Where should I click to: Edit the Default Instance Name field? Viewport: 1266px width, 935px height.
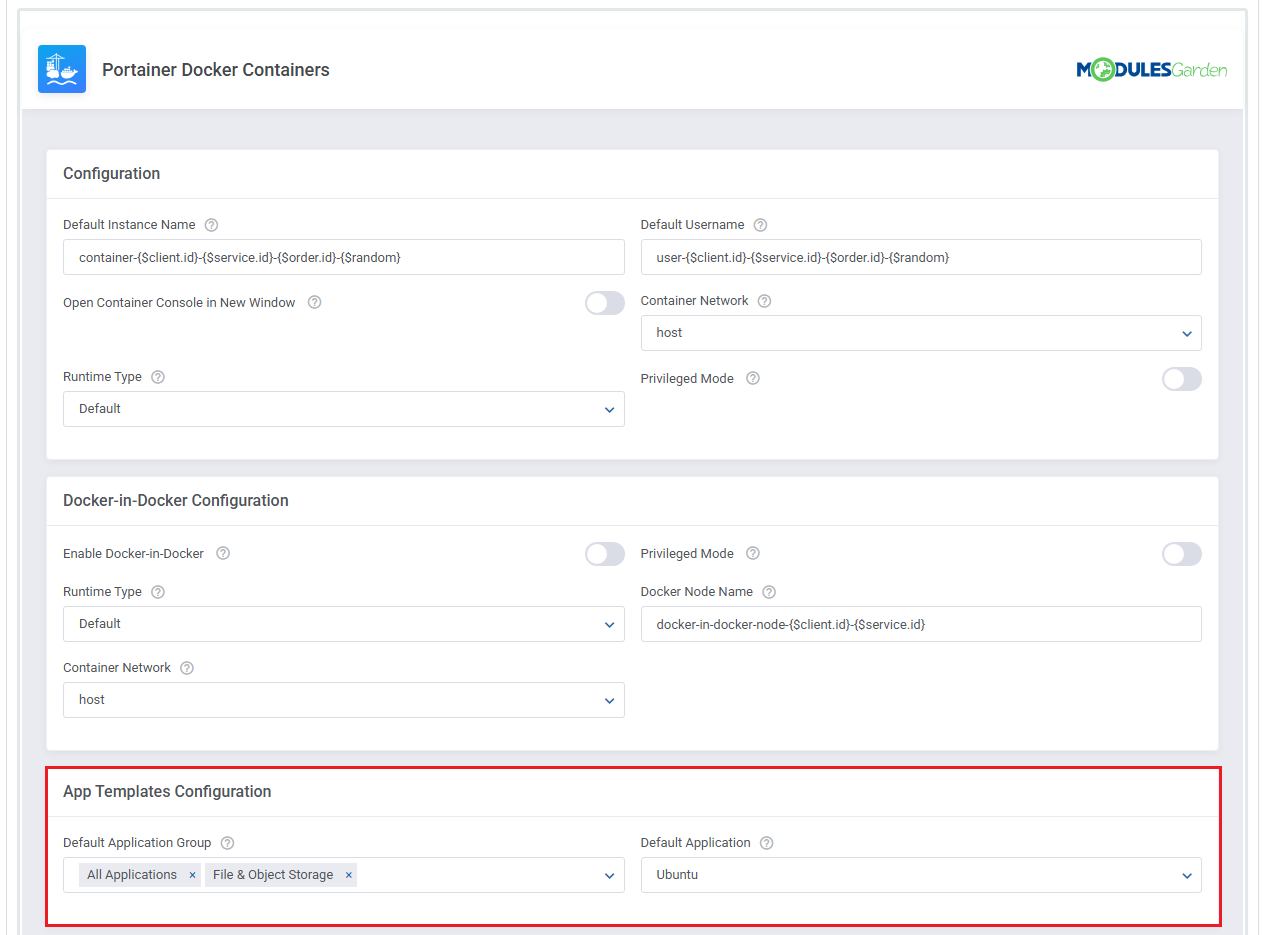[344, 257]
